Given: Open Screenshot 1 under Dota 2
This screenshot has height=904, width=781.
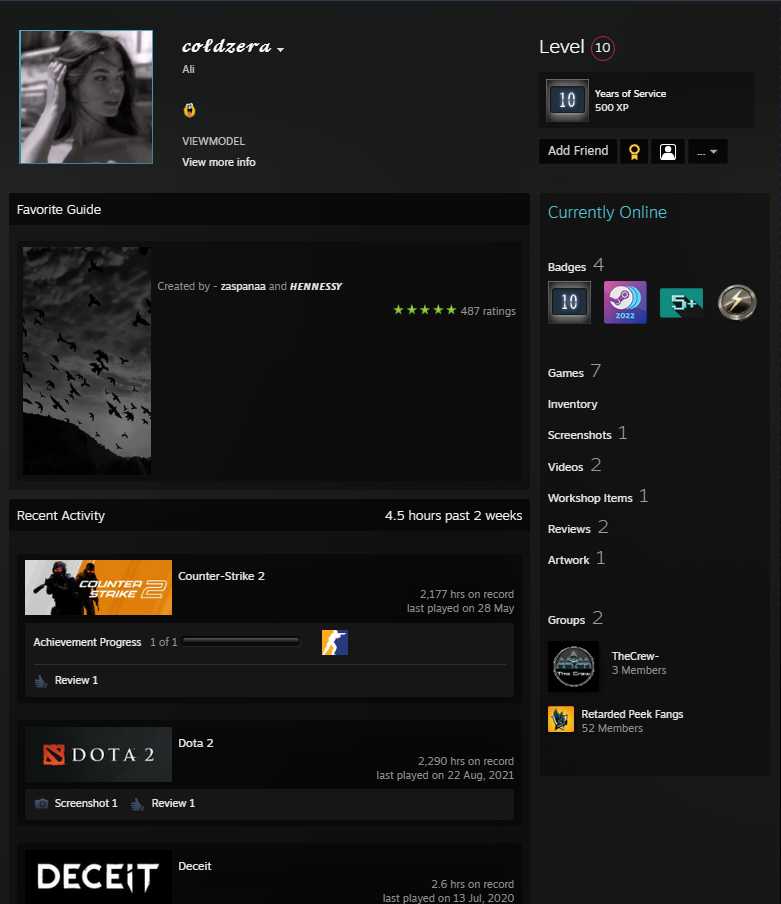Looking at the screenshot, I should click(x=86, y=803).
